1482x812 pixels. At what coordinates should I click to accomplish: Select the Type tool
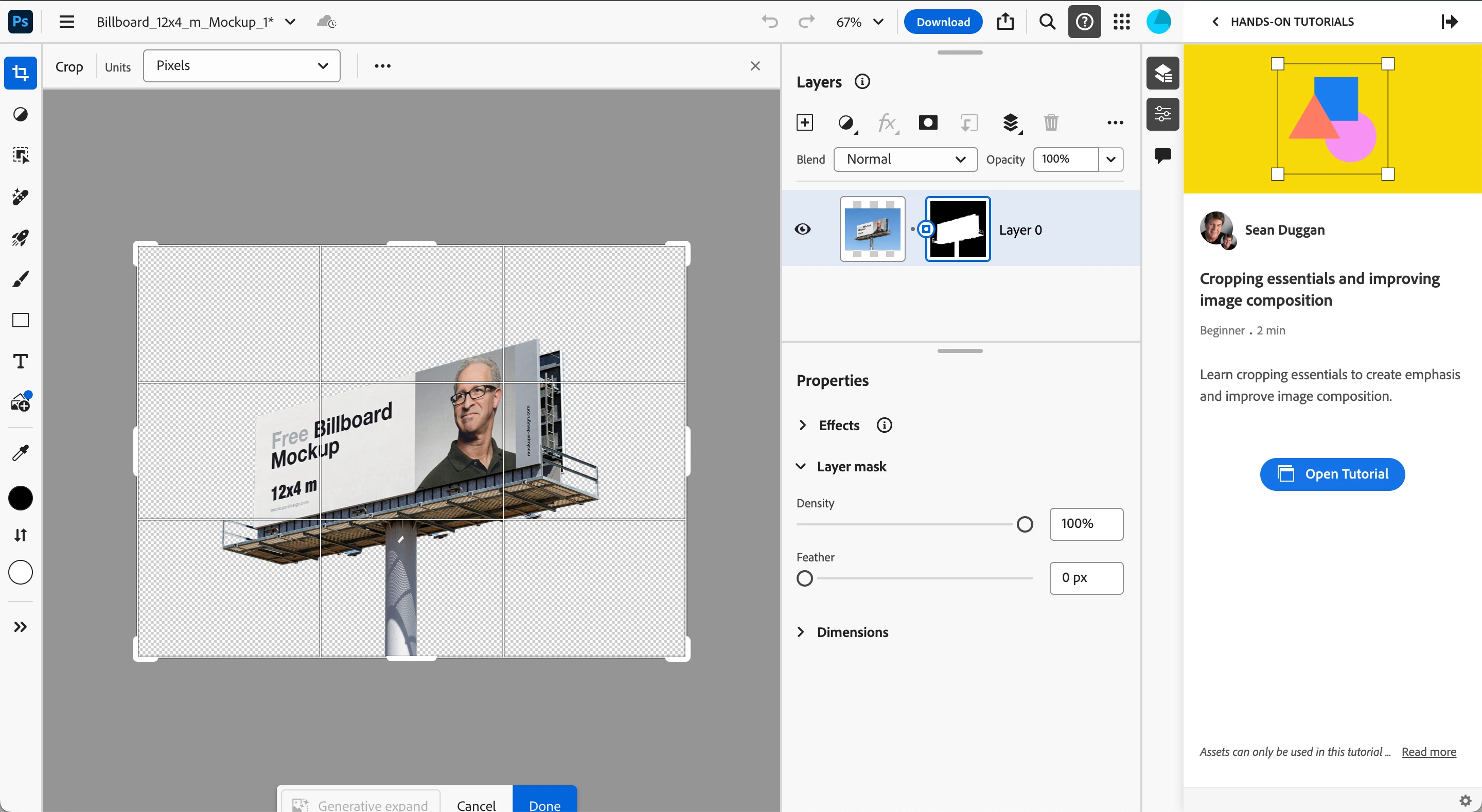pyautogui.click(x=20, y=361)
